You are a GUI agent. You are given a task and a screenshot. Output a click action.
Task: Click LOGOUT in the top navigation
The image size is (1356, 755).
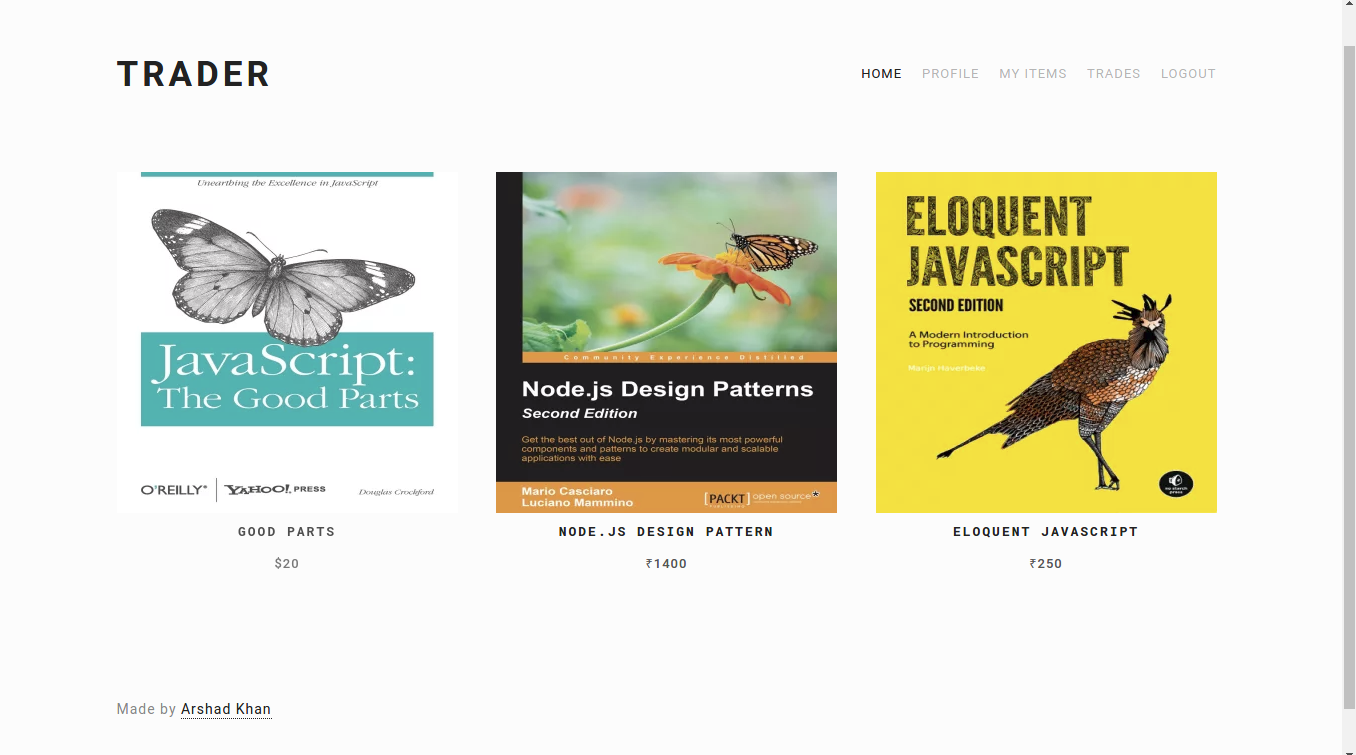(1188, 74)
